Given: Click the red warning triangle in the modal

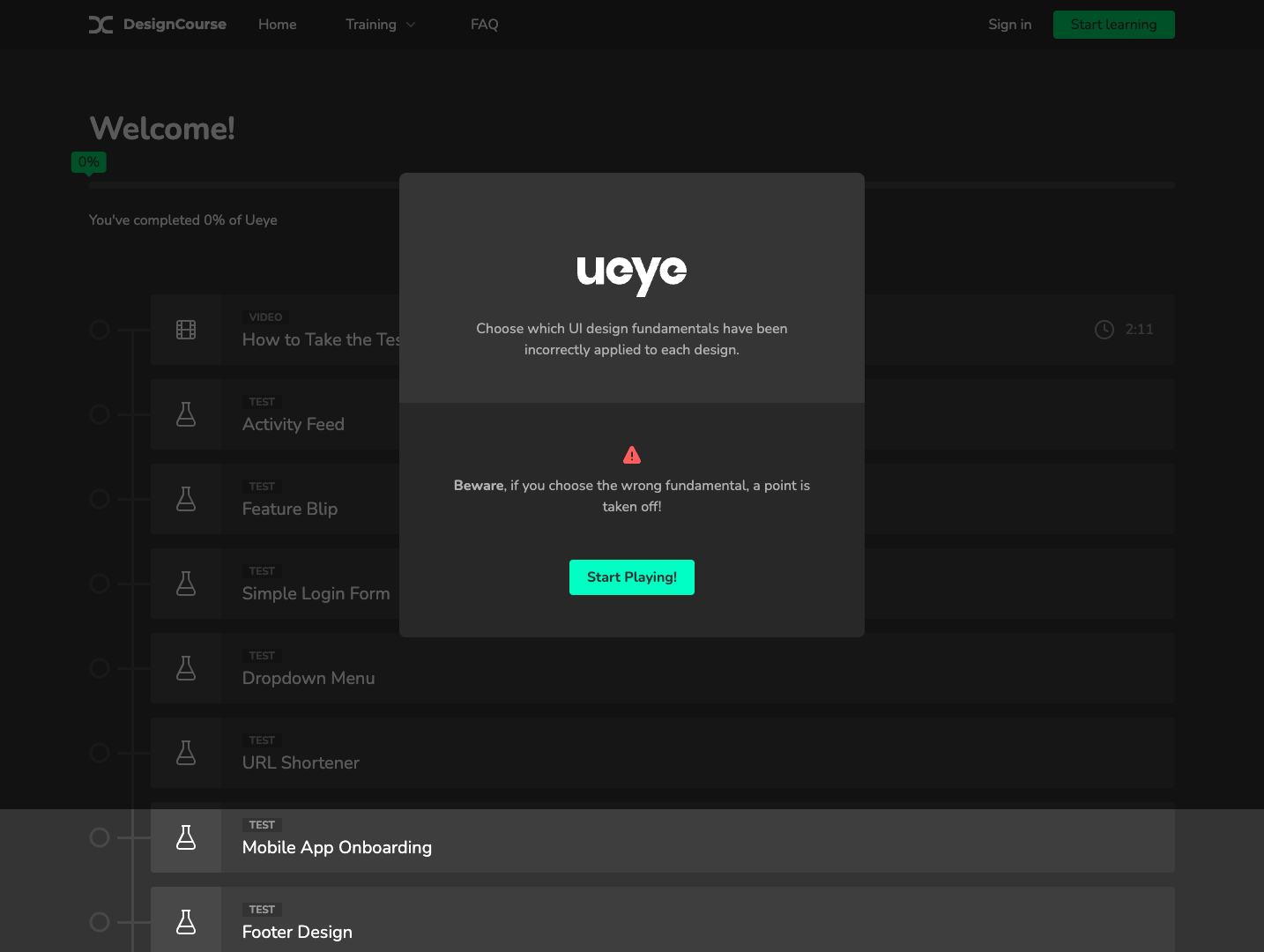Looking at the screenshot, I should pyautogui.click(x=632, y=454).
